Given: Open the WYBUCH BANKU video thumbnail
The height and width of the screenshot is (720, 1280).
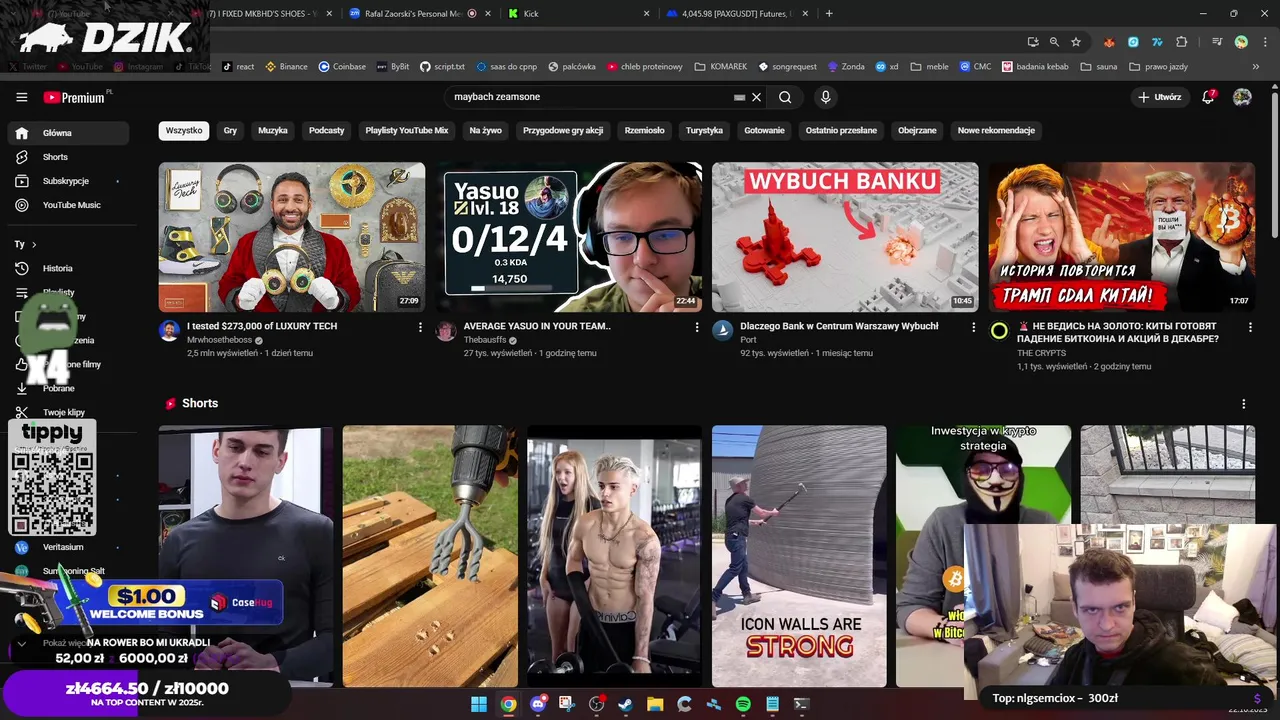Looking at the screenshot, I should pos(845,237).
